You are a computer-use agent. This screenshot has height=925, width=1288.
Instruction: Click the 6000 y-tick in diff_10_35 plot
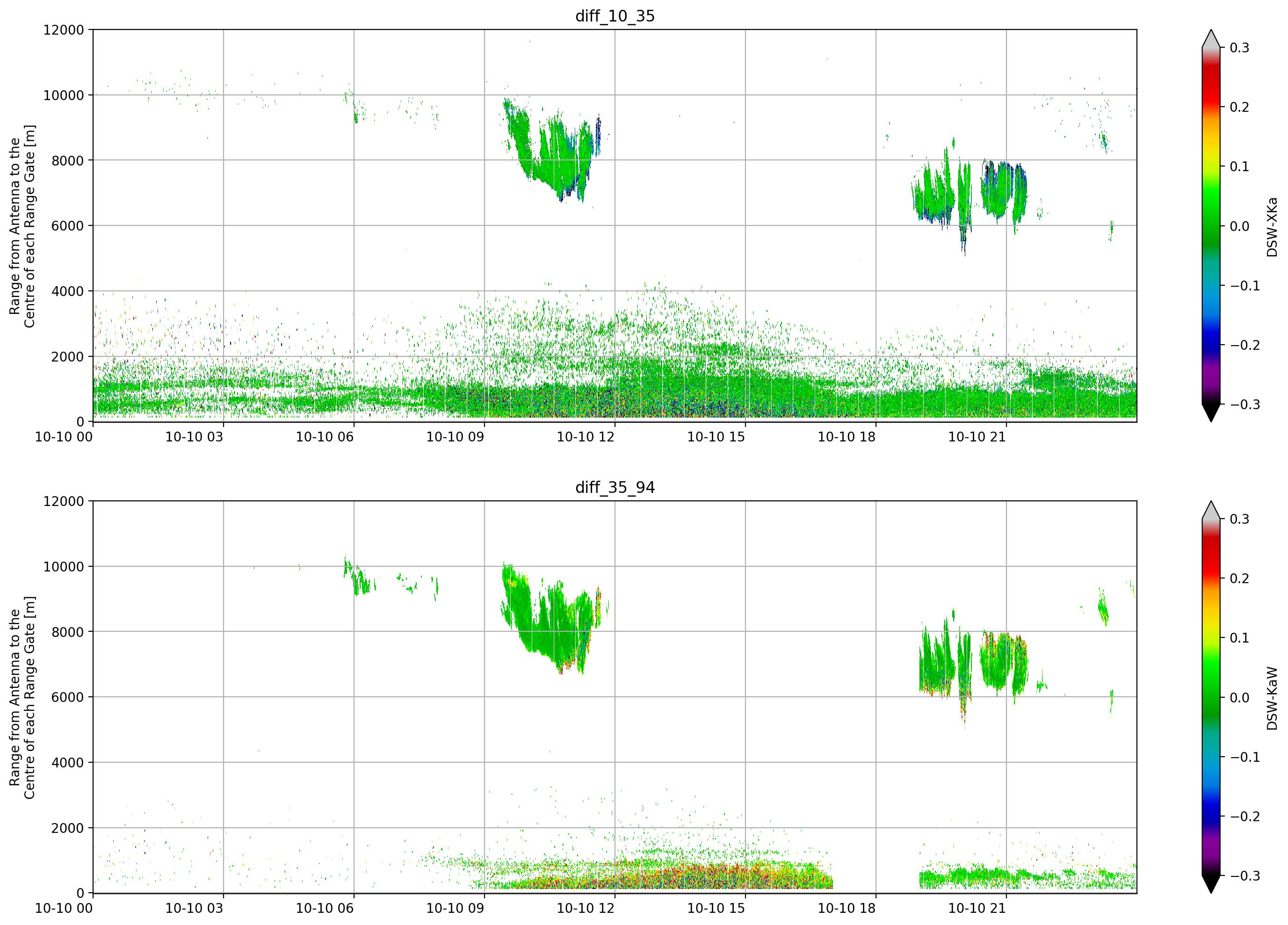tap(67, 225)
